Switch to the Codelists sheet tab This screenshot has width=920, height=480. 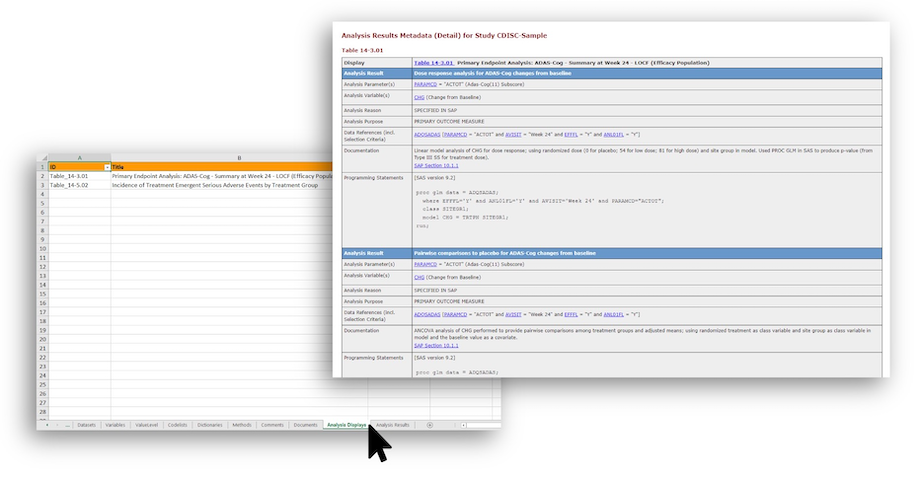(177, 425)
